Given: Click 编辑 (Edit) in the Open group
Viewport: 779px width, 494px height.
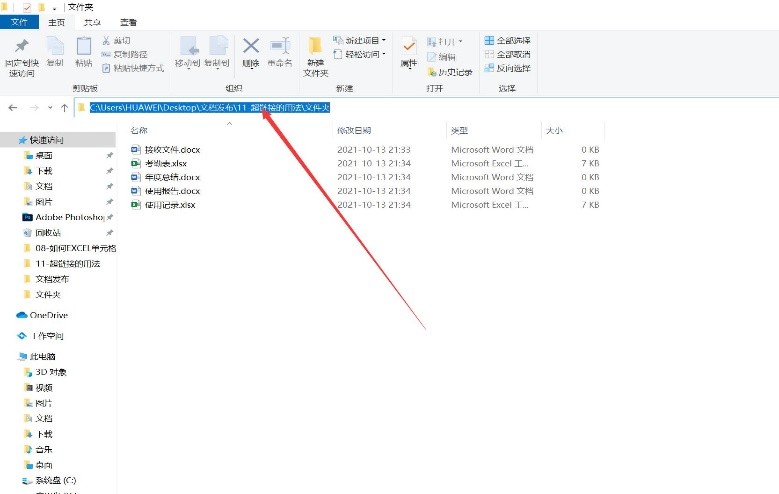Looking at the screenshot, I should tap(441, 57).
